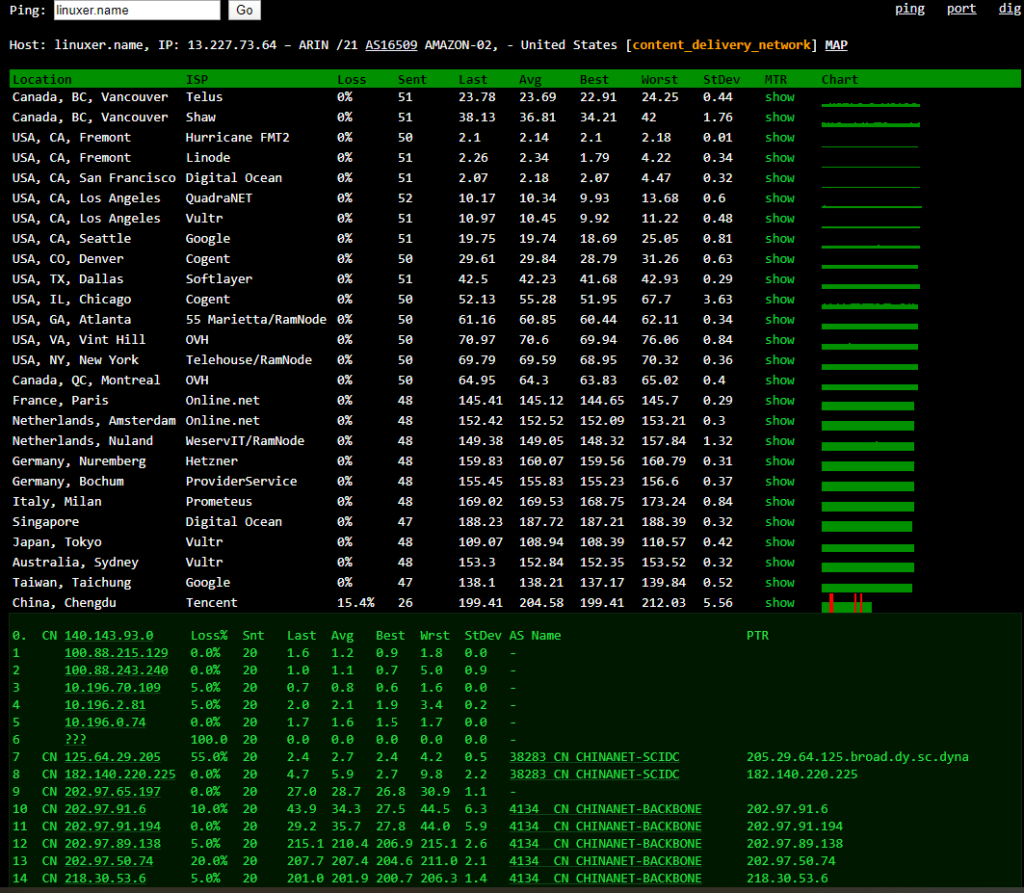Viewport: 1024px width, 893px height.
Task: Click the Chengdu Tencent latency chart
Action: click(847, 603)
